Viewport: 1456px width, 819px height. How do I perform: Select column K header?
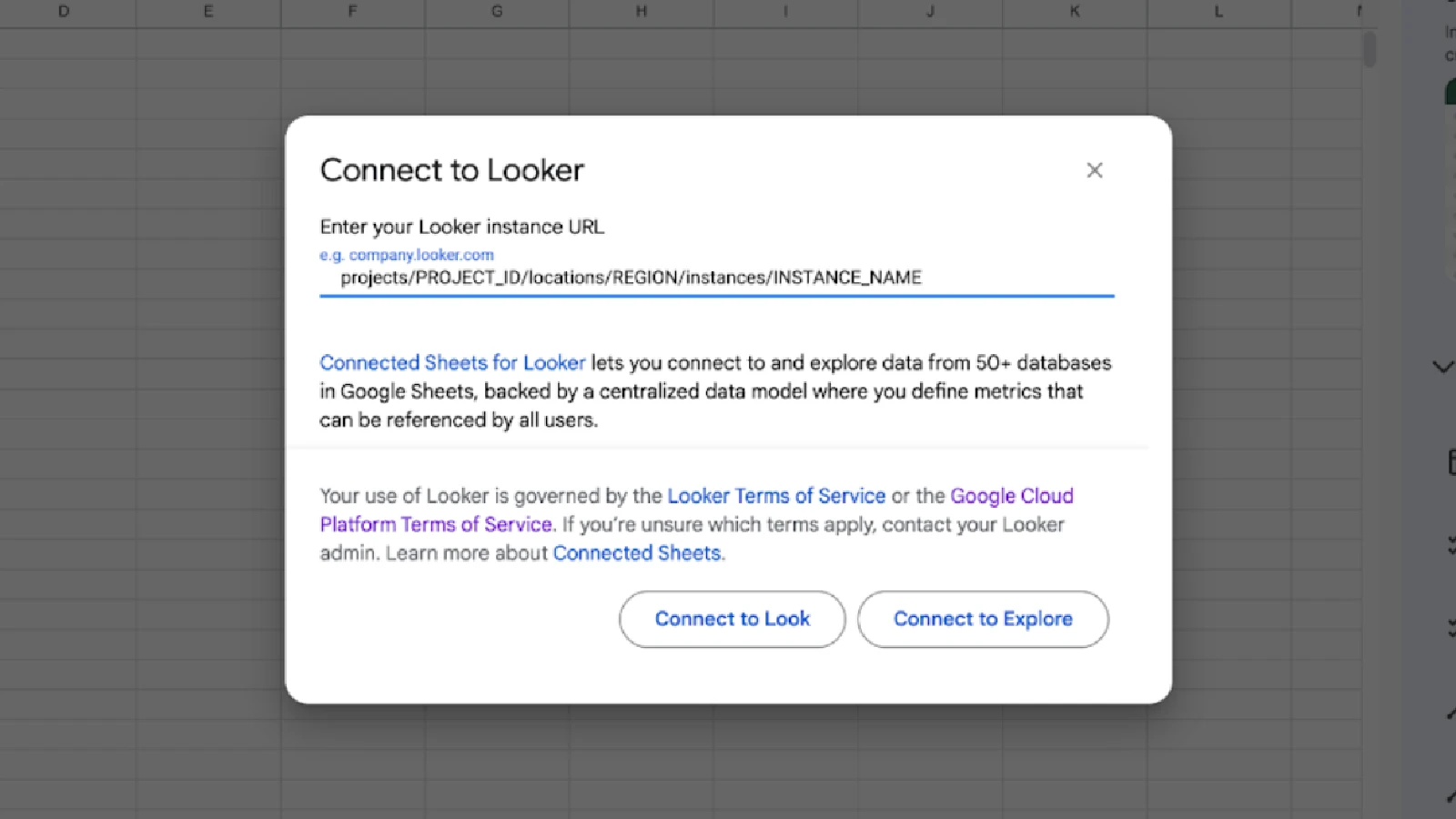pyautogui.click(x=1075, y=12)
